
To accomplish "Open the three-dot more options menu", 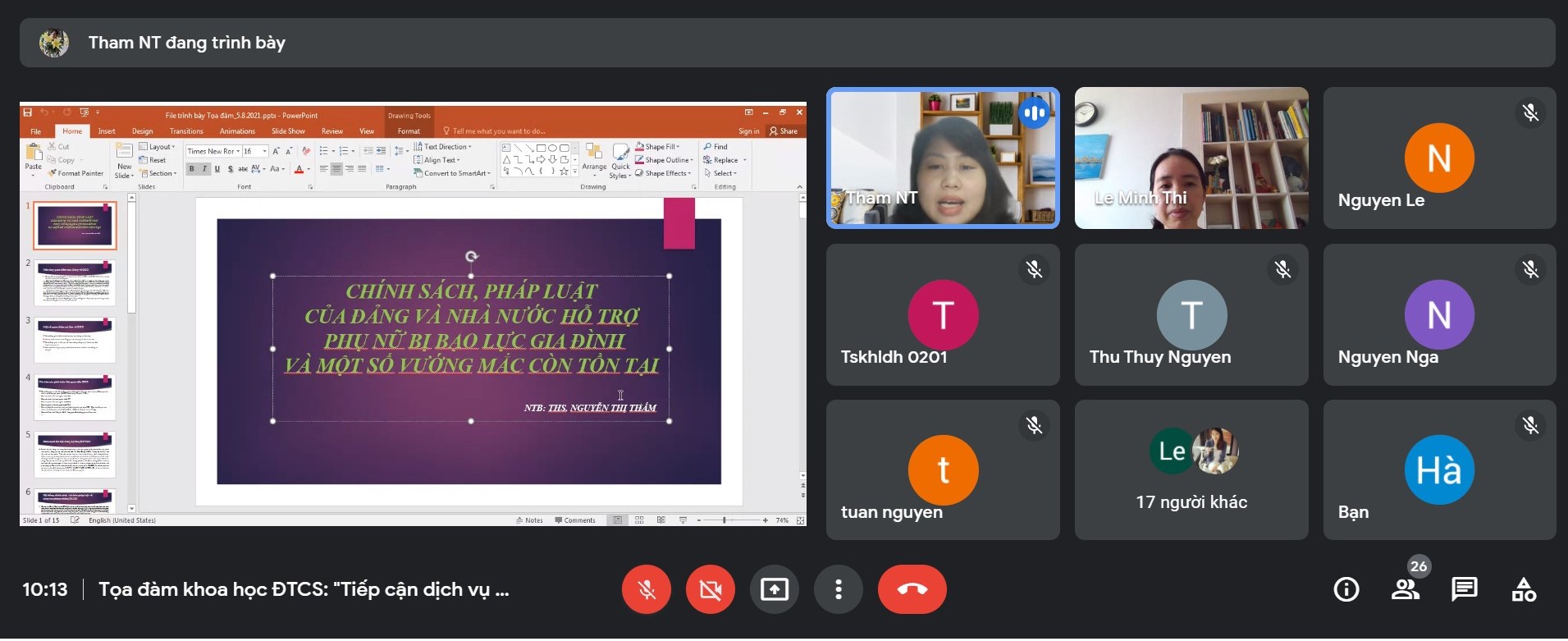I will point(838,589).
